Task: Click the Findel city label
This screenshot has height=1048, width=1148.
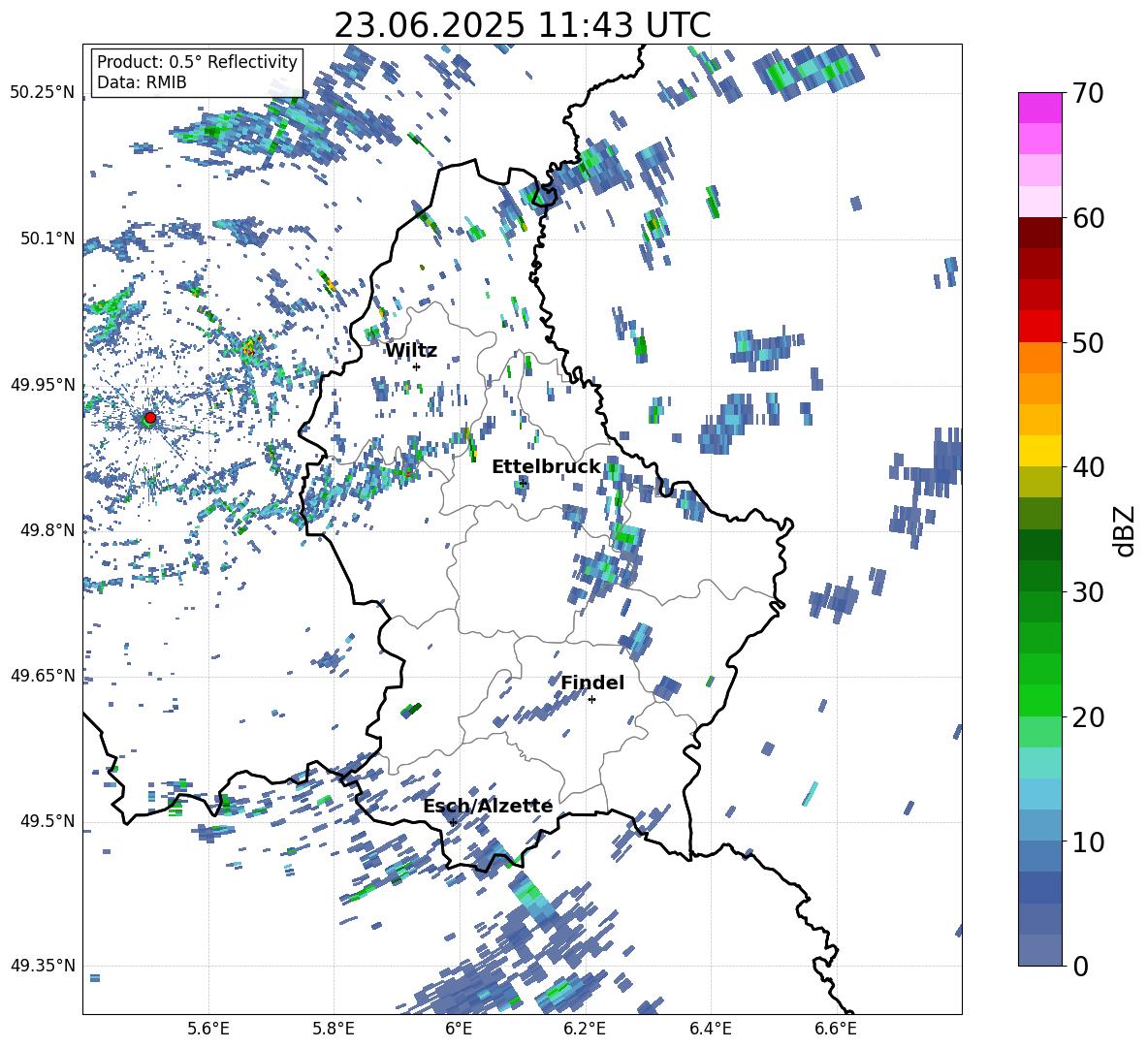Action: [592, 683]
